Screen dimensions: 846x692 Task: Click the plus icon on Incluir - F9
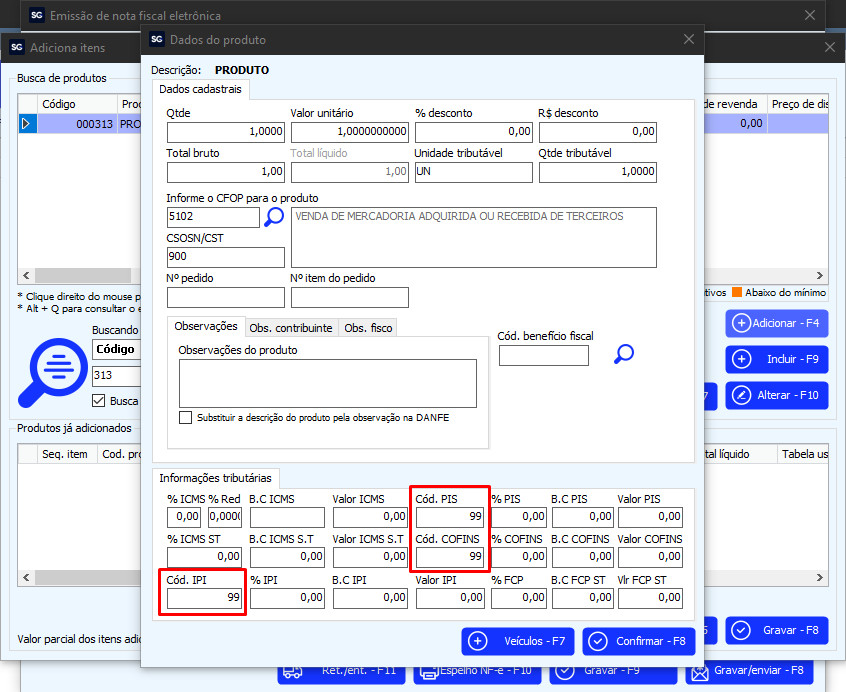point(741,359)
